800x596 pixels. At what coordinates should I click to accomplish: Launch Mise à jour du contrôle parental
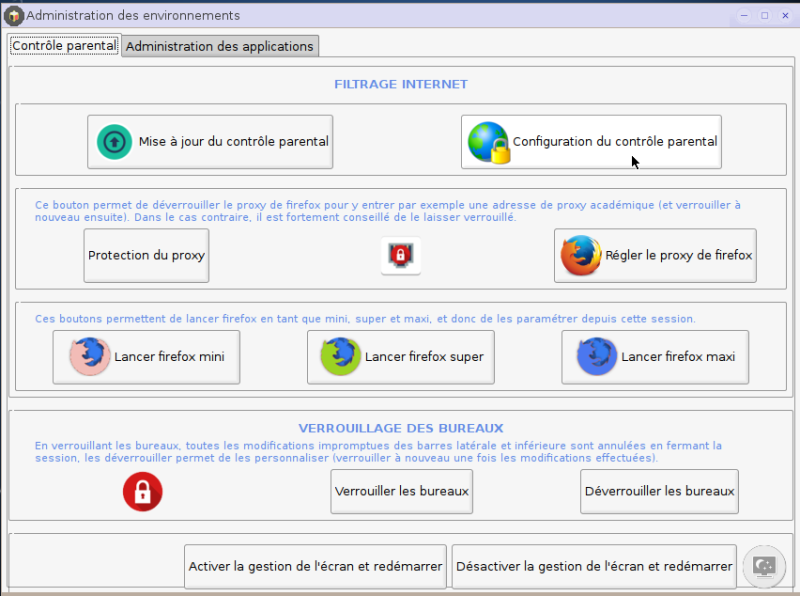pos(210,142)
